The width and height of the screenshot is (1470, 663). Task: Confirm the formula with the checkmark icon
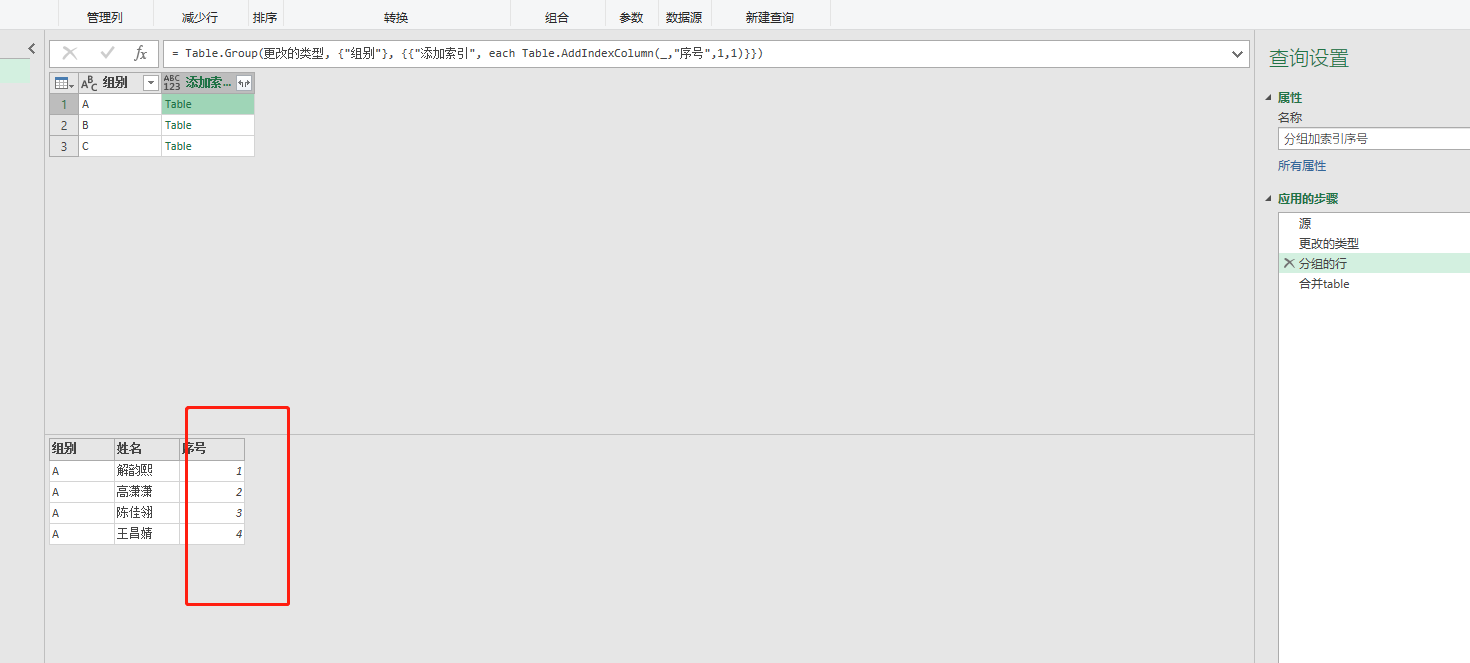click(107, 54)
